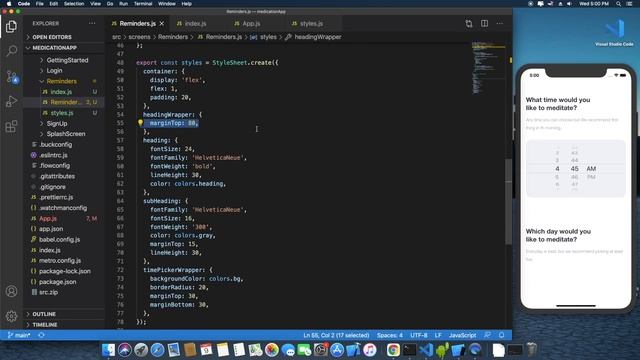Open Finder from the Dock

pyautogui.click(x=109, y=350)
